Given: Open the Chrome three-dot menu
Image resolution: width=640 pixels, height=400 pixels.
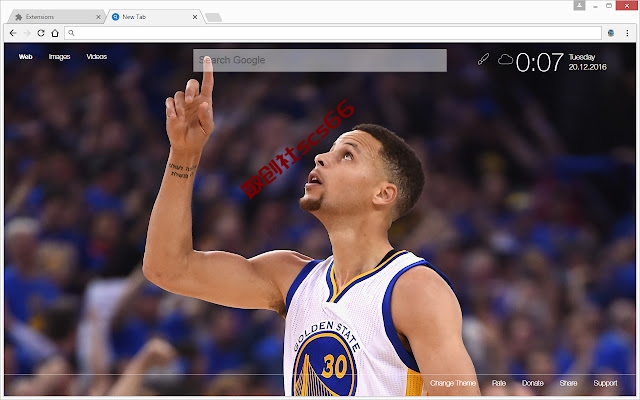Looking at the screenshot, I should point(627,33).
